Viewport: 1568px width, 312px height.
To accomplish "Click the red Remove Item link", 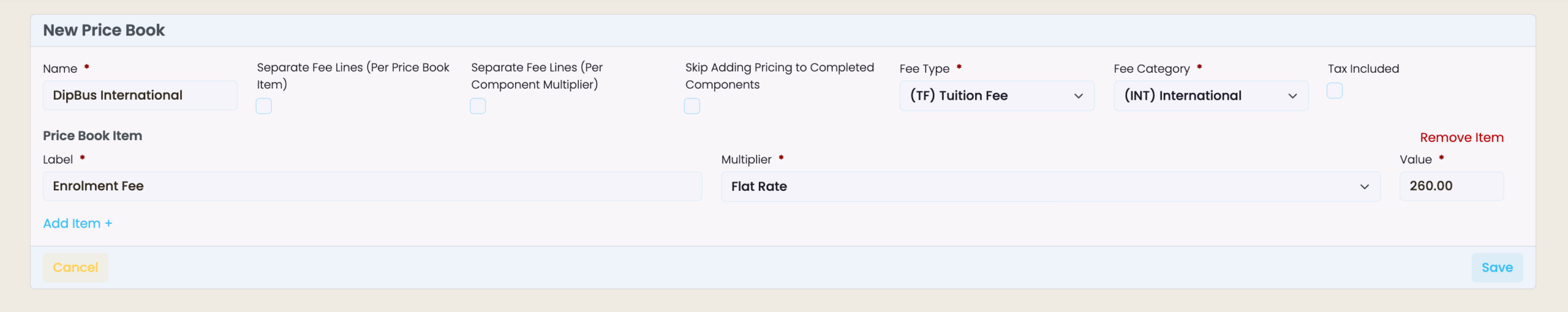I will [1461, 138].
